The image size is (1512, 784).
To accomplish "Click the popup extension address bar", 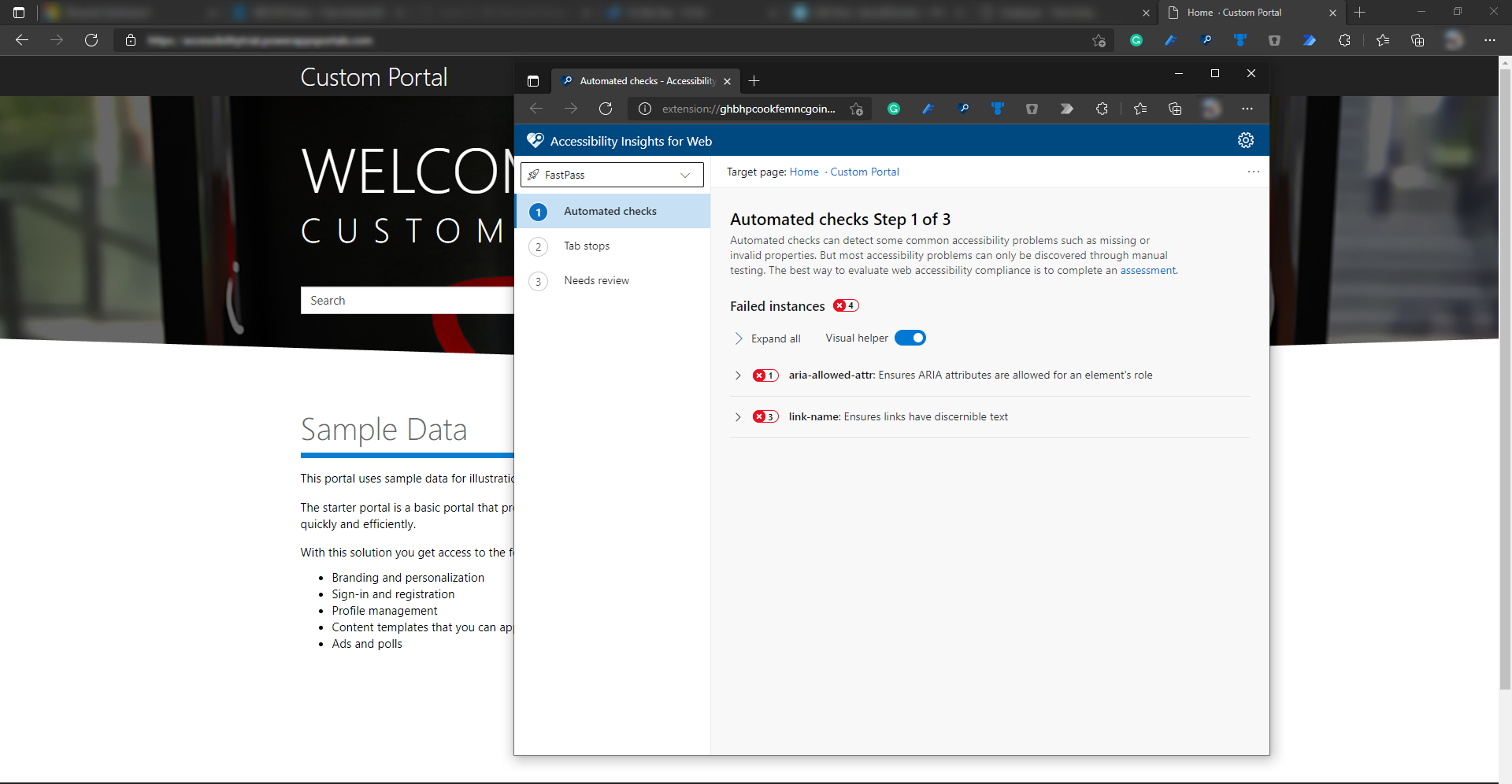I will [748, 109].
